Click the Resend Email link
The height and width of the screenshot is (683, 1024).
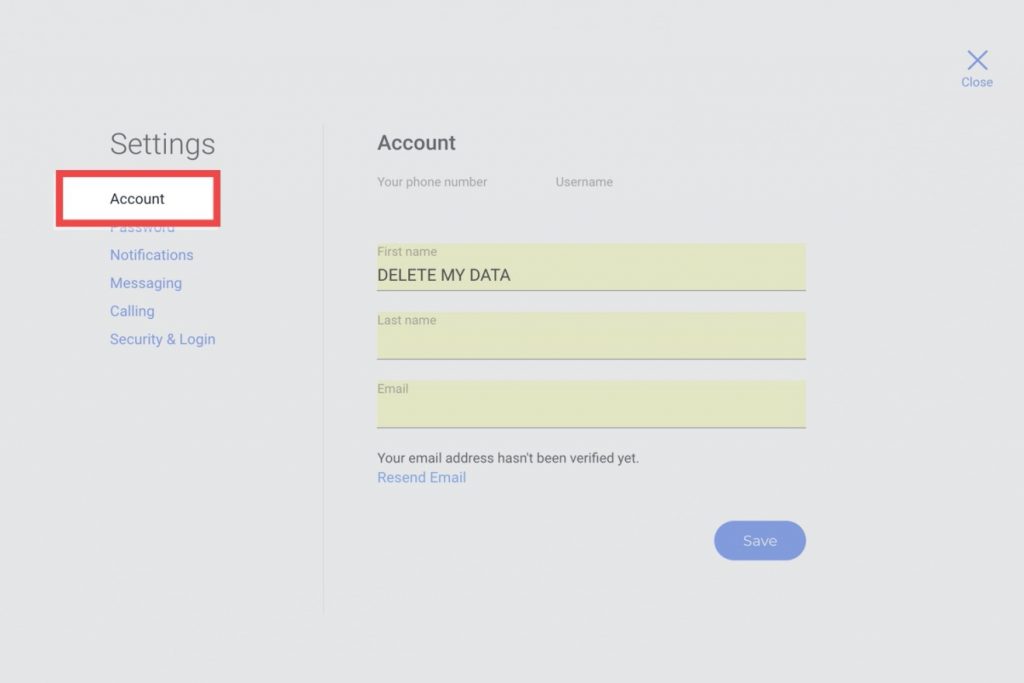[421, 478]
